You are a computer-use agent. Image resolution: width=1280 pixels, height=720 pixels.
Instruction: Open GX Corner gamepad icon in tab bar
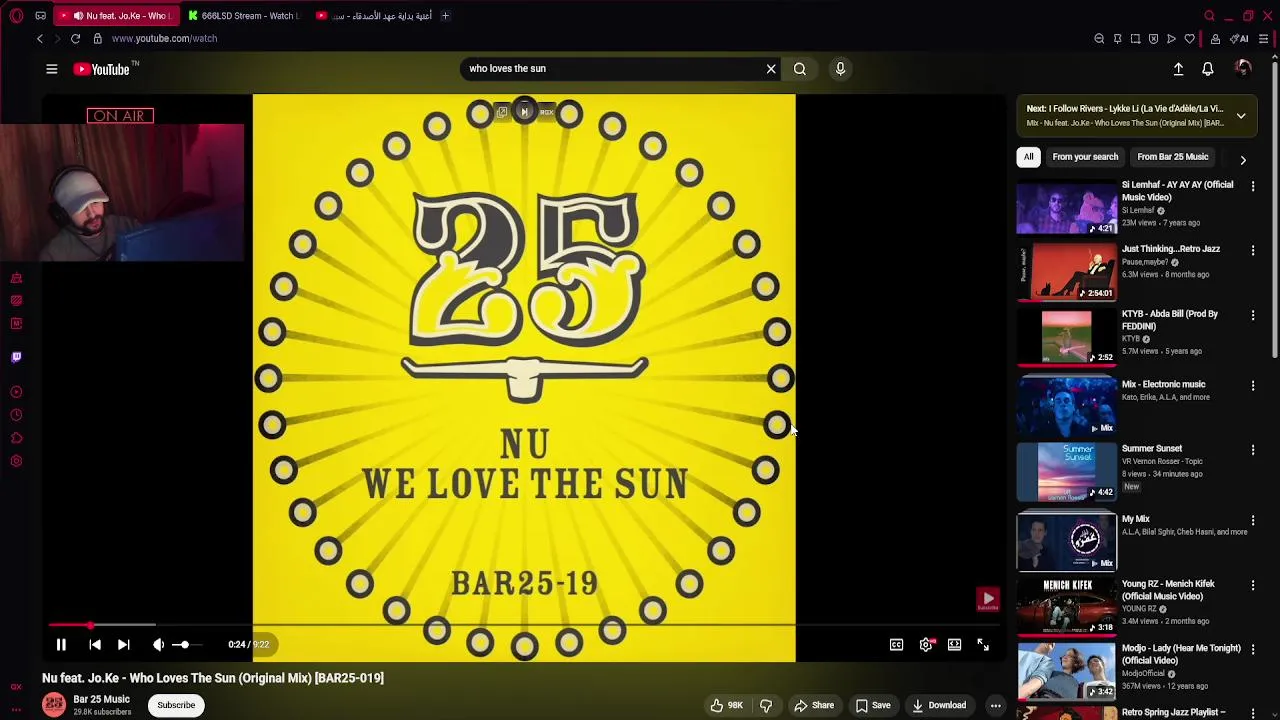(40, 16)
